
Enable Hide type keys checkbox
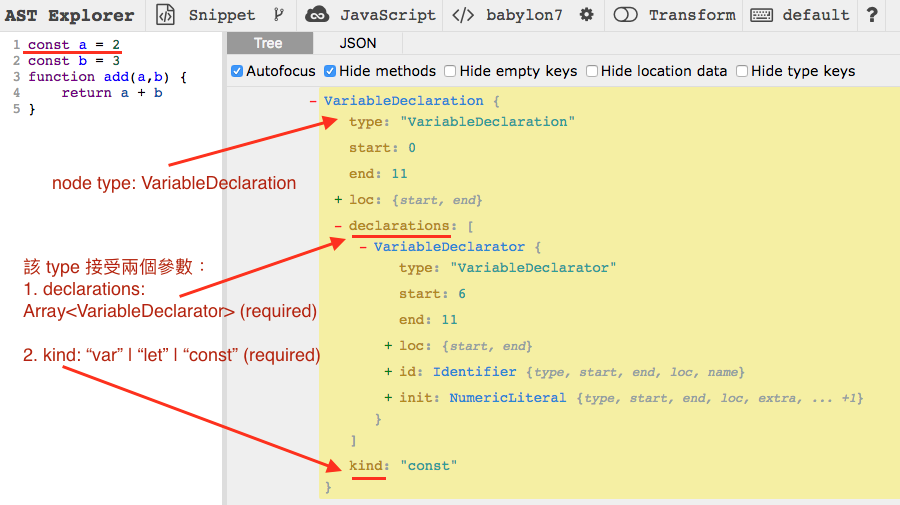pos(742,71)
